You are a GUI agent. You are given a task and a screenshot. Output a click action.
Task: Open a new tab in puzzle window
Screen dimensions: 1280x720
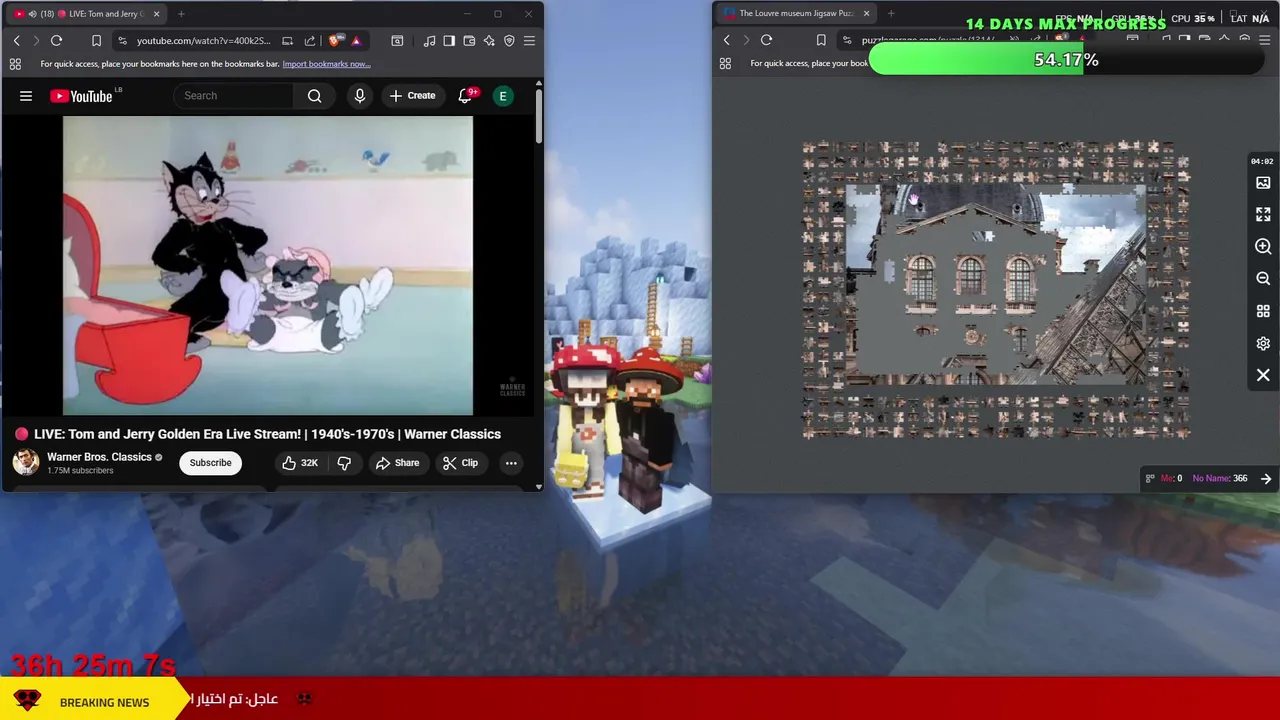pos(891,14)
